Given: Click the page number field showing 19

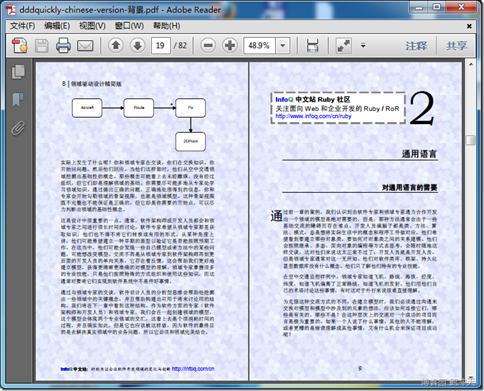Looking at the screenshot, I should (x=161, y=45).
